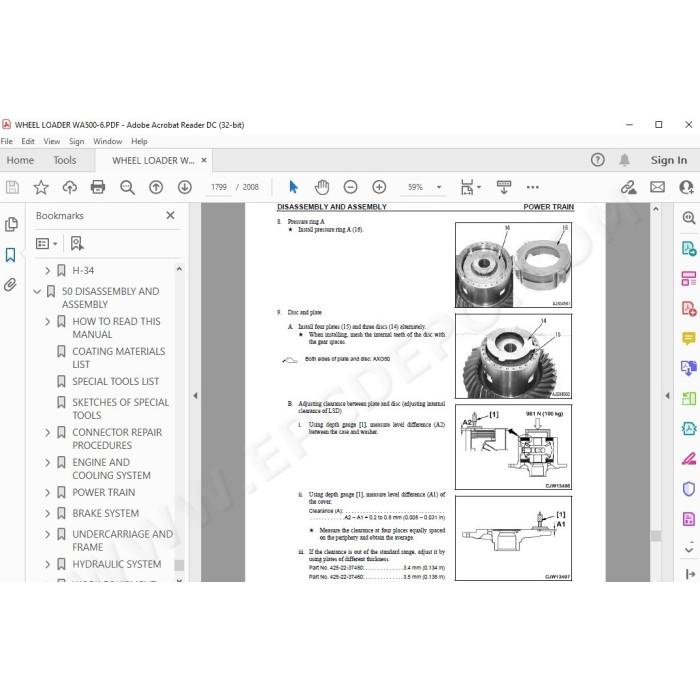Open bookmark options dropdown
This screenshot has width=700, height=700.
46,243
